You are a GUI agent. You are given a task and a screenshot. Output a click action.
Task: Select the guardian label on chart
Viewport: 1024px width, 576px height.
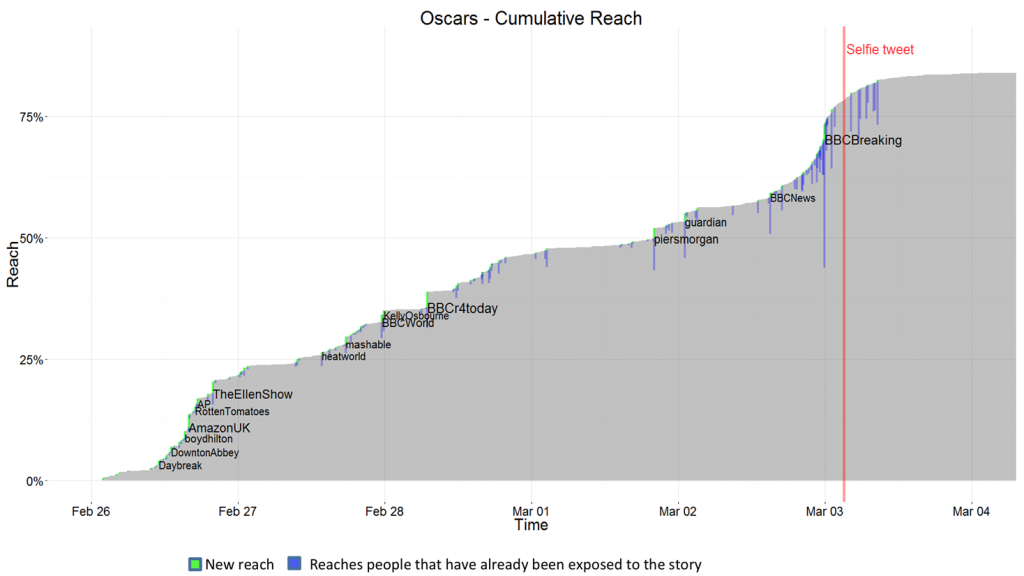[705, 223]
